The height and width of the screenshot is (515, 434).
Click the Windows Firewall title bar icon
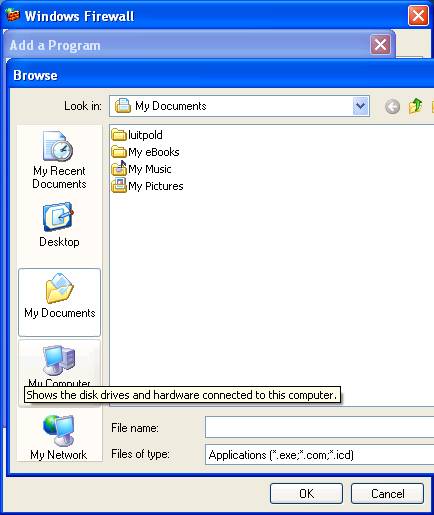pos(13,16)
